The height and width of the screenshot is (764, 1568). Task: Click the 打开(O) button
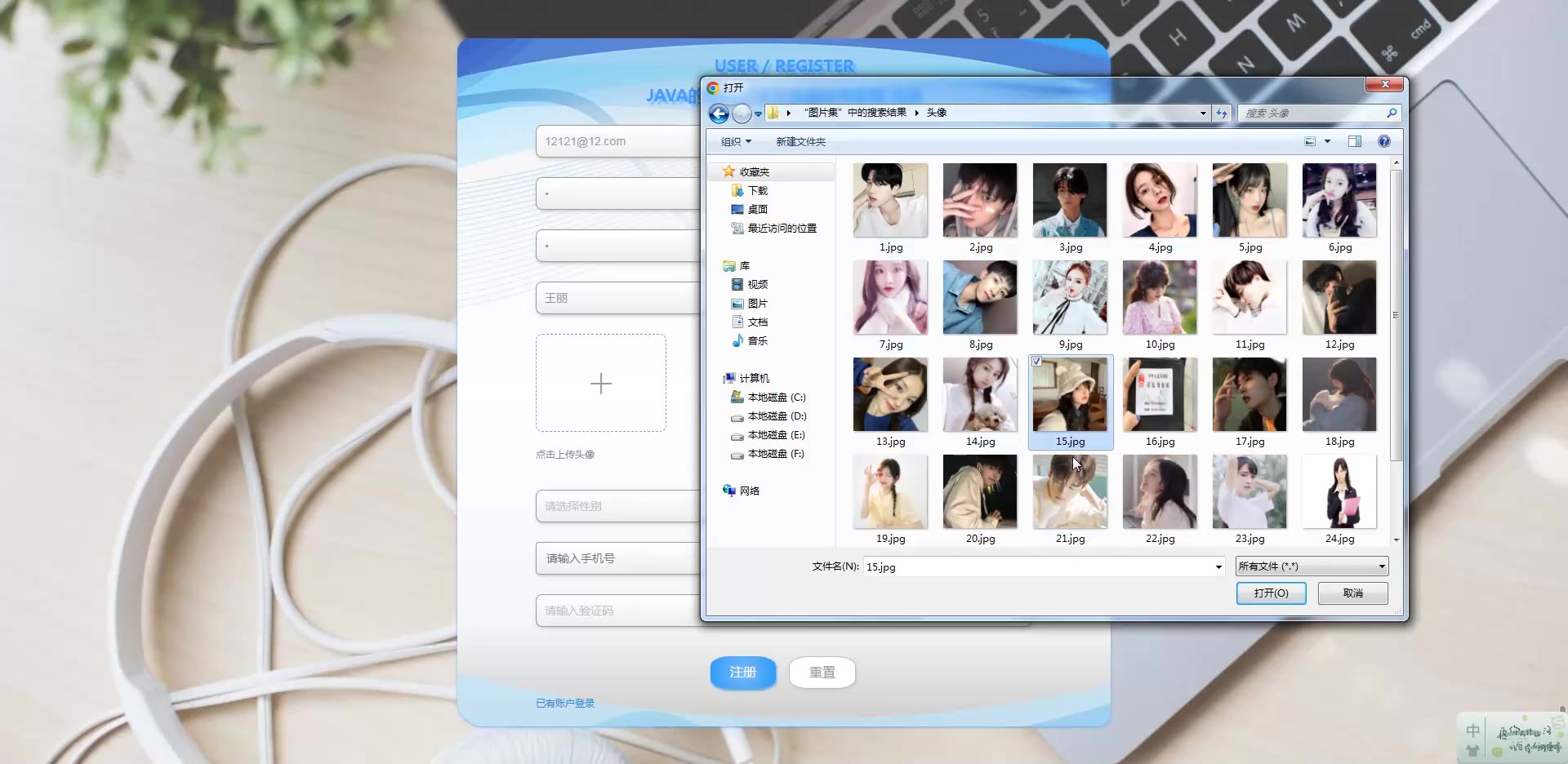click(x=1271, y=593)
